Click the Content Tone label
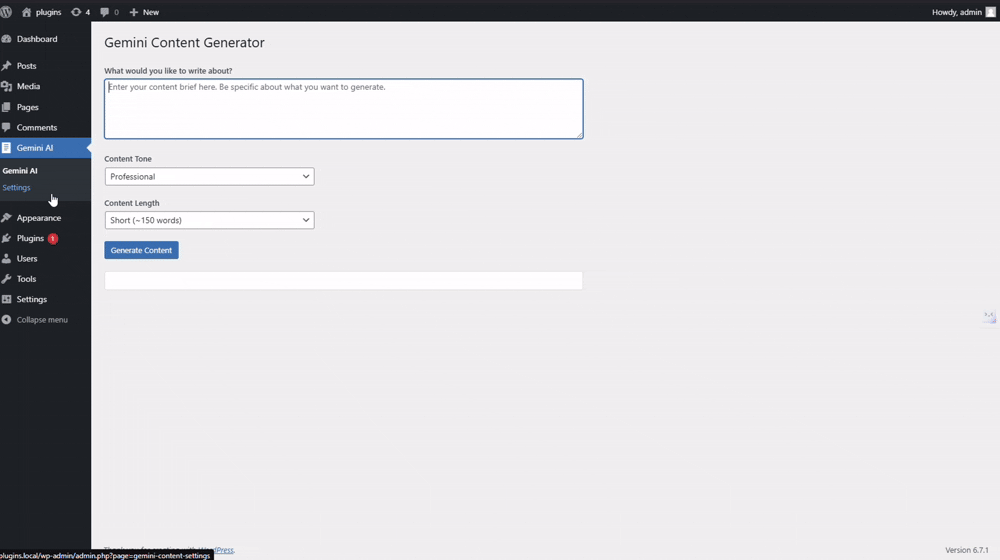 (x=128, y=159)
